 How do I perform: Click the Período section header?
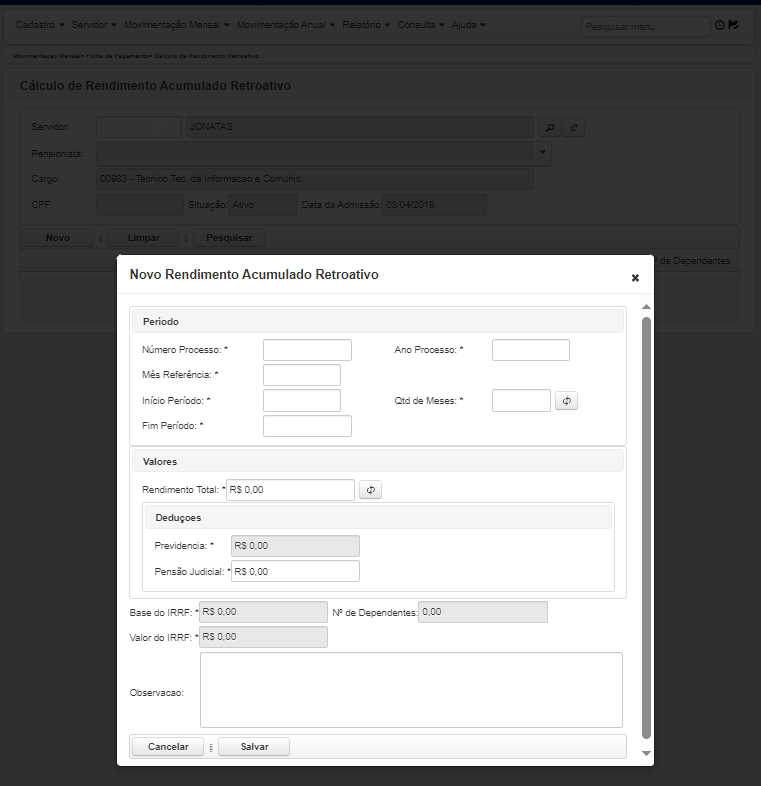(378, 321)
